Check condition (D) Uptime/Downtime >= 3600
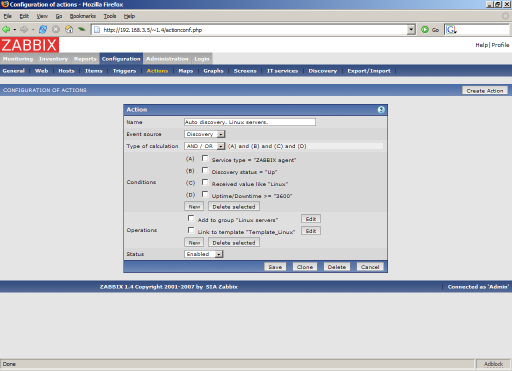Image resolution: width=512 pixels, height=371 pixels. (205, 194)
